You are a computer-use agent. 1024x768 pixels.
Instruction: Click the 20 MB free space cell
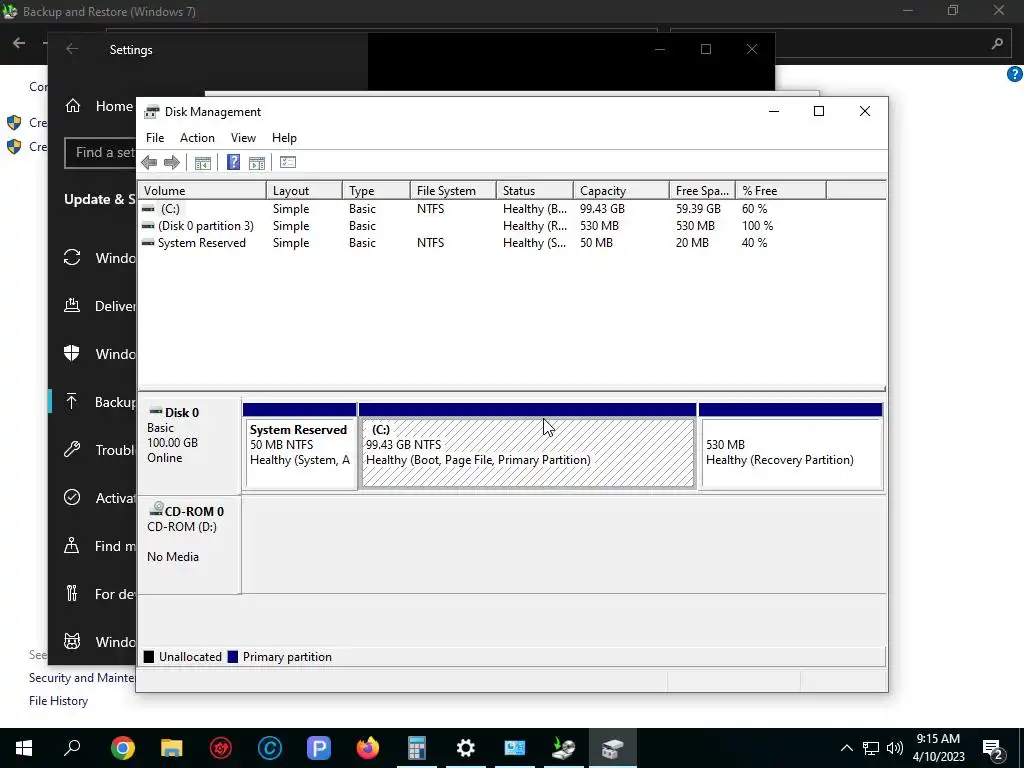pyautogui.click(x=692, y=243)
